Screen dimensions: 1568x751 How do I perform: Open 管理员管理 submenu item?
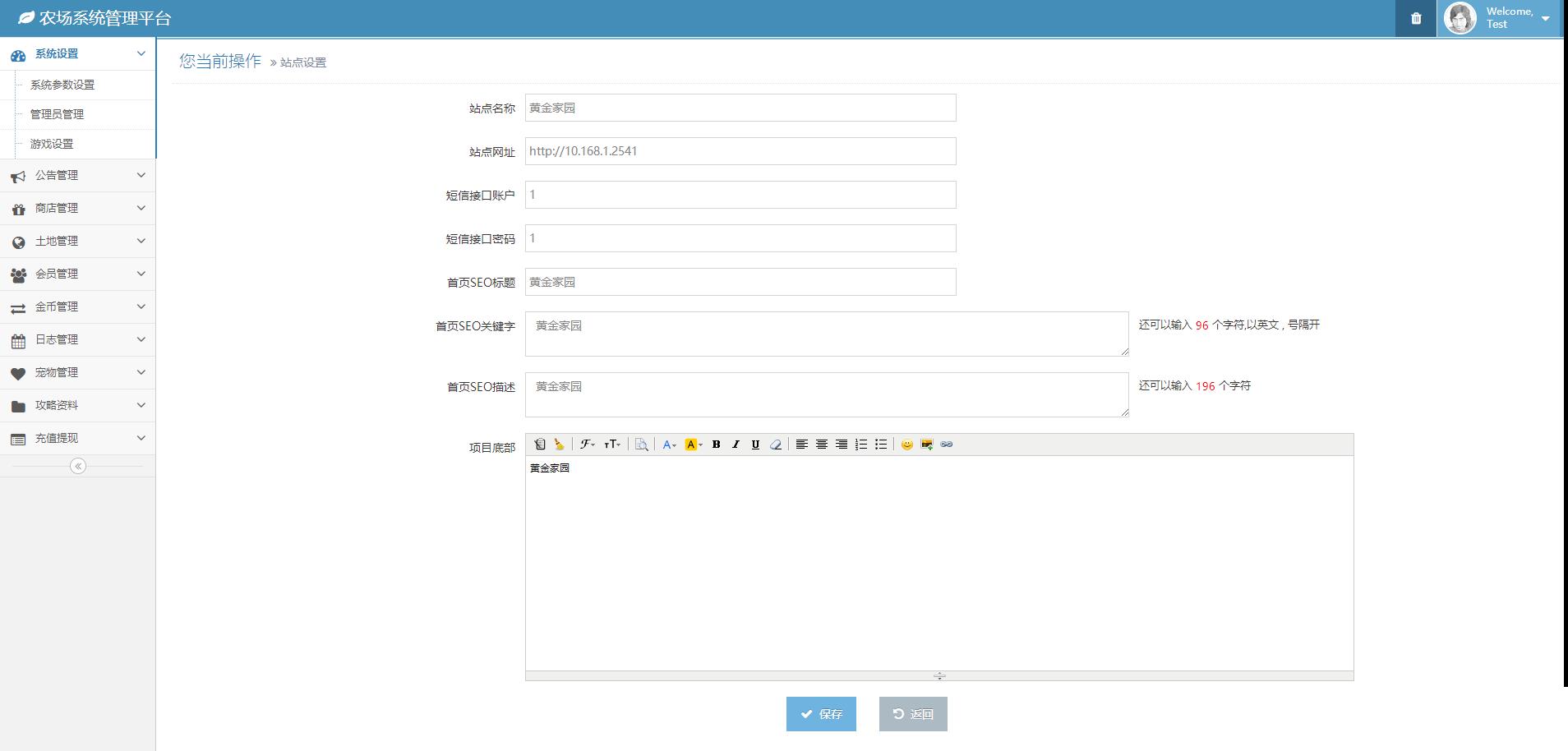(x=57, y=114)
